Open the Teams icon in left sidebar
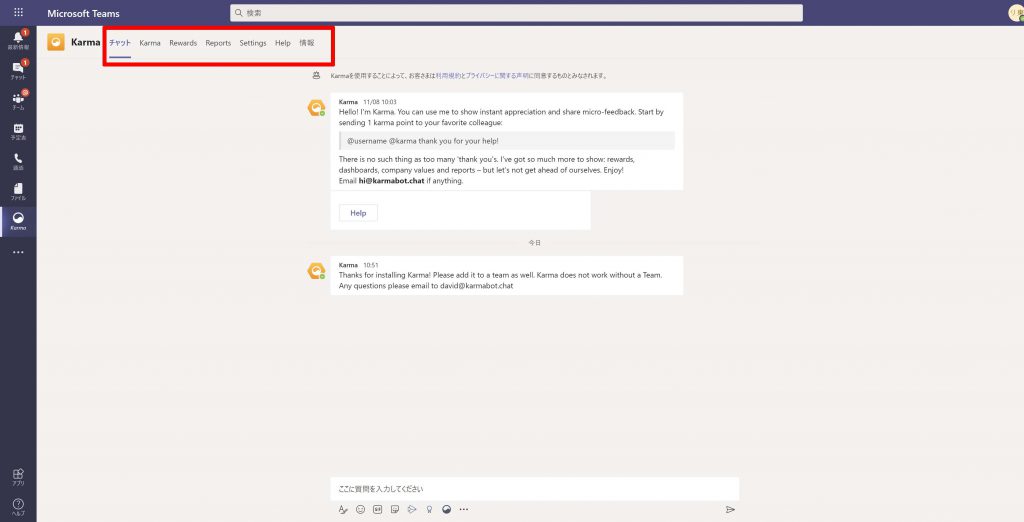 [18, 100]
